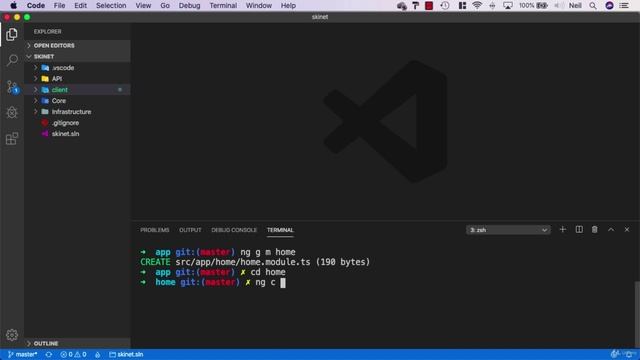Expand the API folder

(x=78, y=78)
